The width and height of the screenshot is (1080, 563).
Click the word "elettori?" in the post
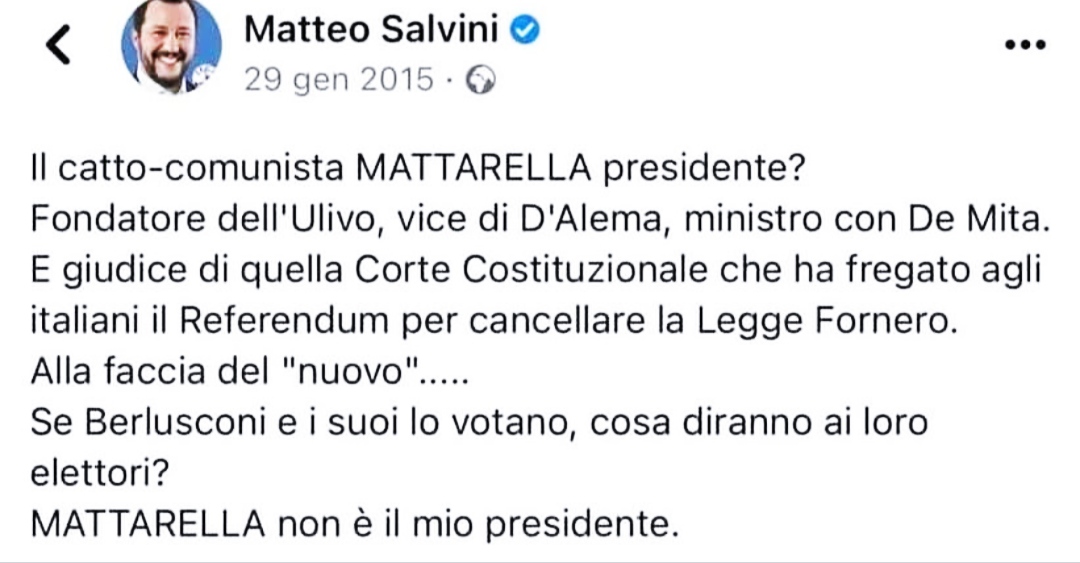pyautogui.click(x=94, y=473)
